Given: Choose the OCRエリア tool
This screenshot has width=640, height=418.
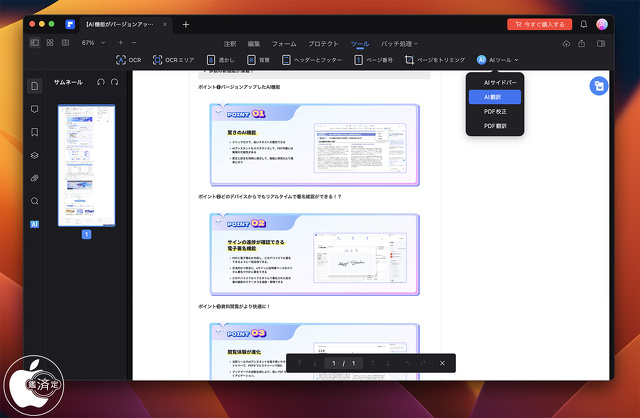Looking at the screenshot, I should 173,60.
